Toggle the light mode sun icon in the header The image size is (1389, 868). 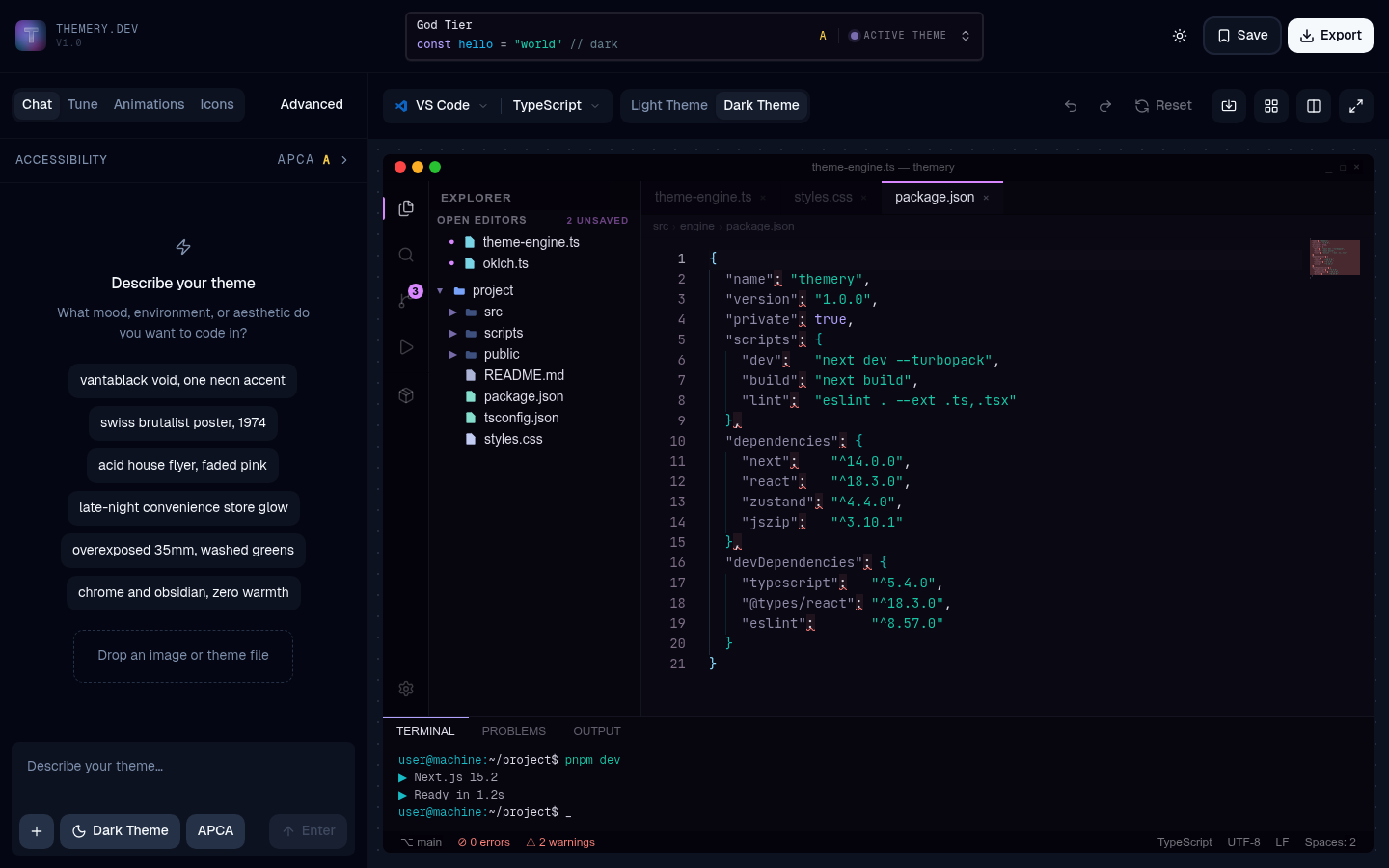1179,35
